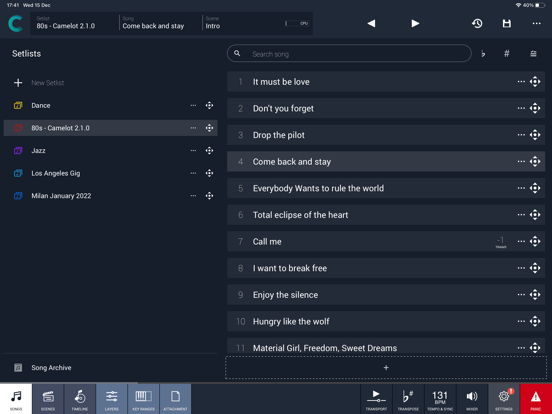Image resolution: width=552 pixels, height=414 pixels.
Task: Select song Drop the pilot
Action: pyautogui.click(x=386, y=135)
